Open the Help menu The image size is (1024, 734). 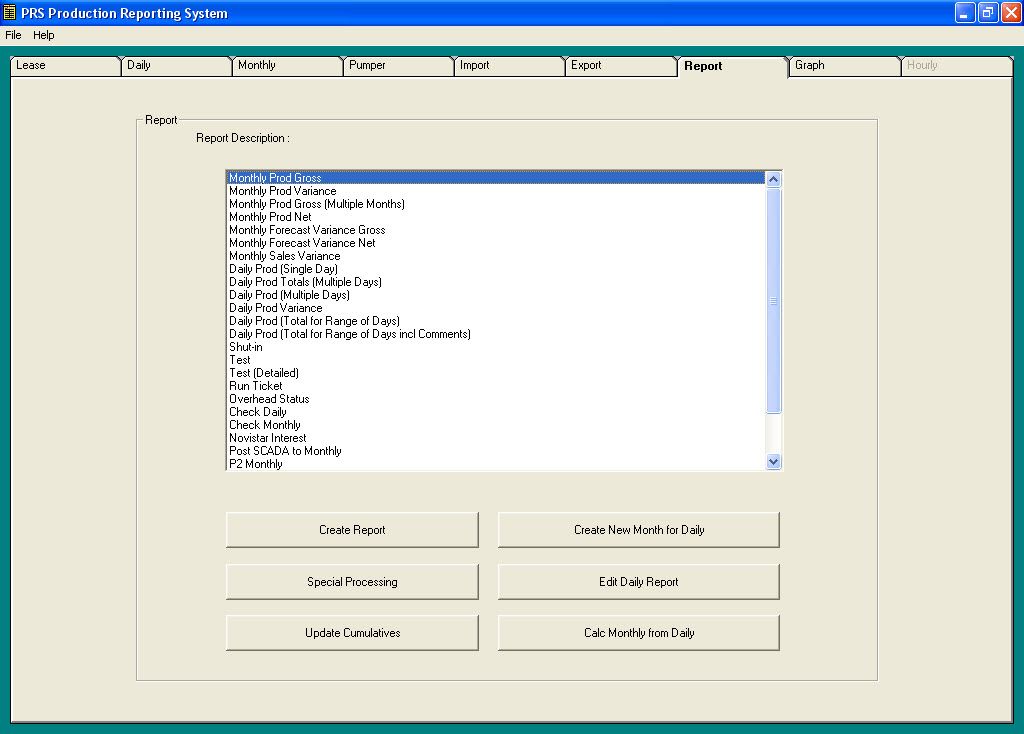click(x=43, y=35)
